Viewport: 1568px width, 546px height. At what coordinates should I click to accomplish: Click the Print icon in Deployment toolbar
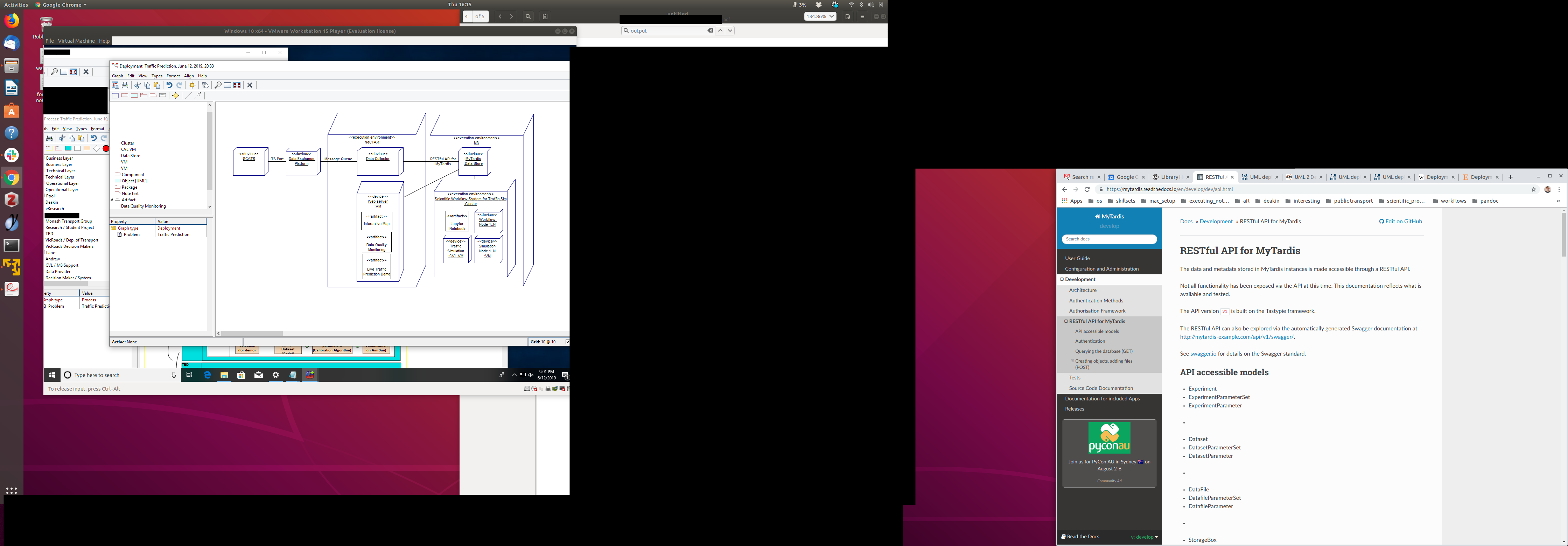(125, 85)
